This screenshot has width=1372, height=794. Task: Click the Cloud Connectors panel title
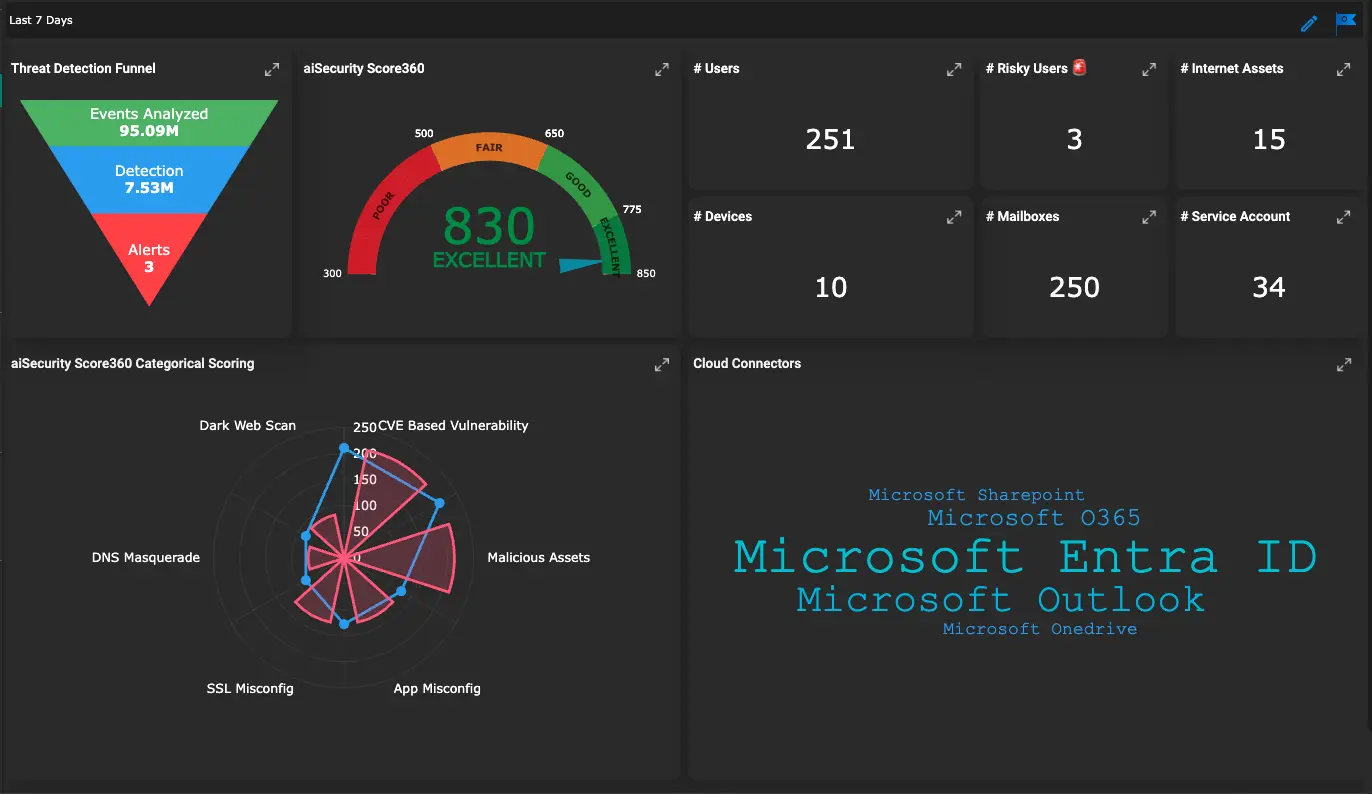click(747, 364)
